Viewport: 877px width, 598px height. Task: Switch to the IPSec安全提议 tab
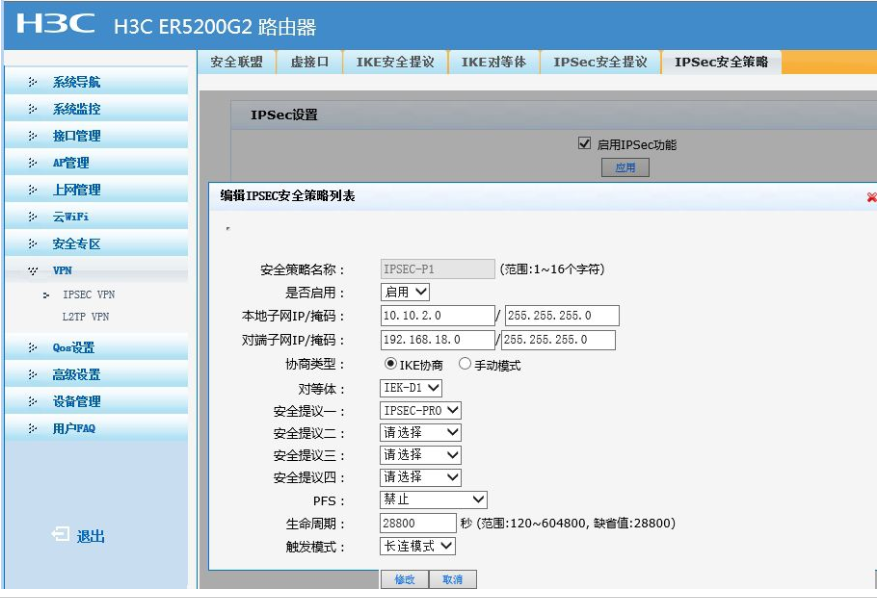point(600,62)
